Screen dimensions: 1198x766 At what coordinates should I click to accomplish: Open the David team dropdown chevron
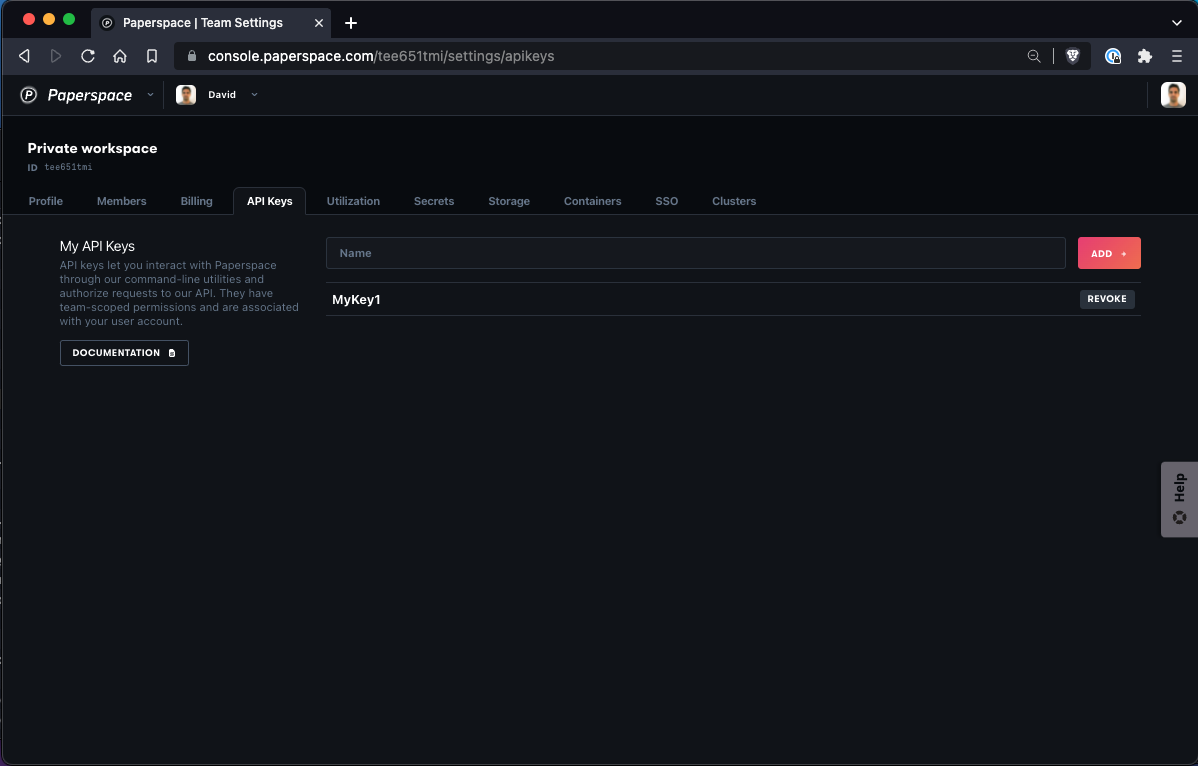pyautogui.click(x=254, y=95)
